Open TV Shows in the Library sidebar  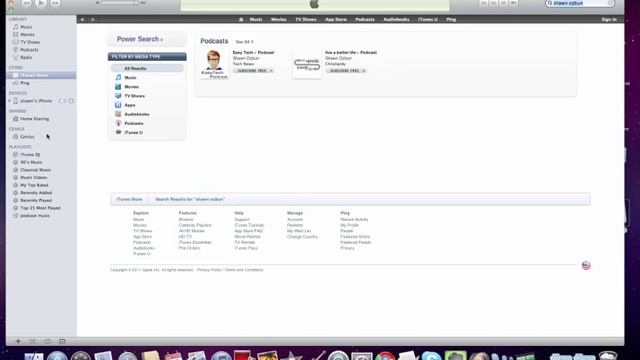[x=30, y=42]
